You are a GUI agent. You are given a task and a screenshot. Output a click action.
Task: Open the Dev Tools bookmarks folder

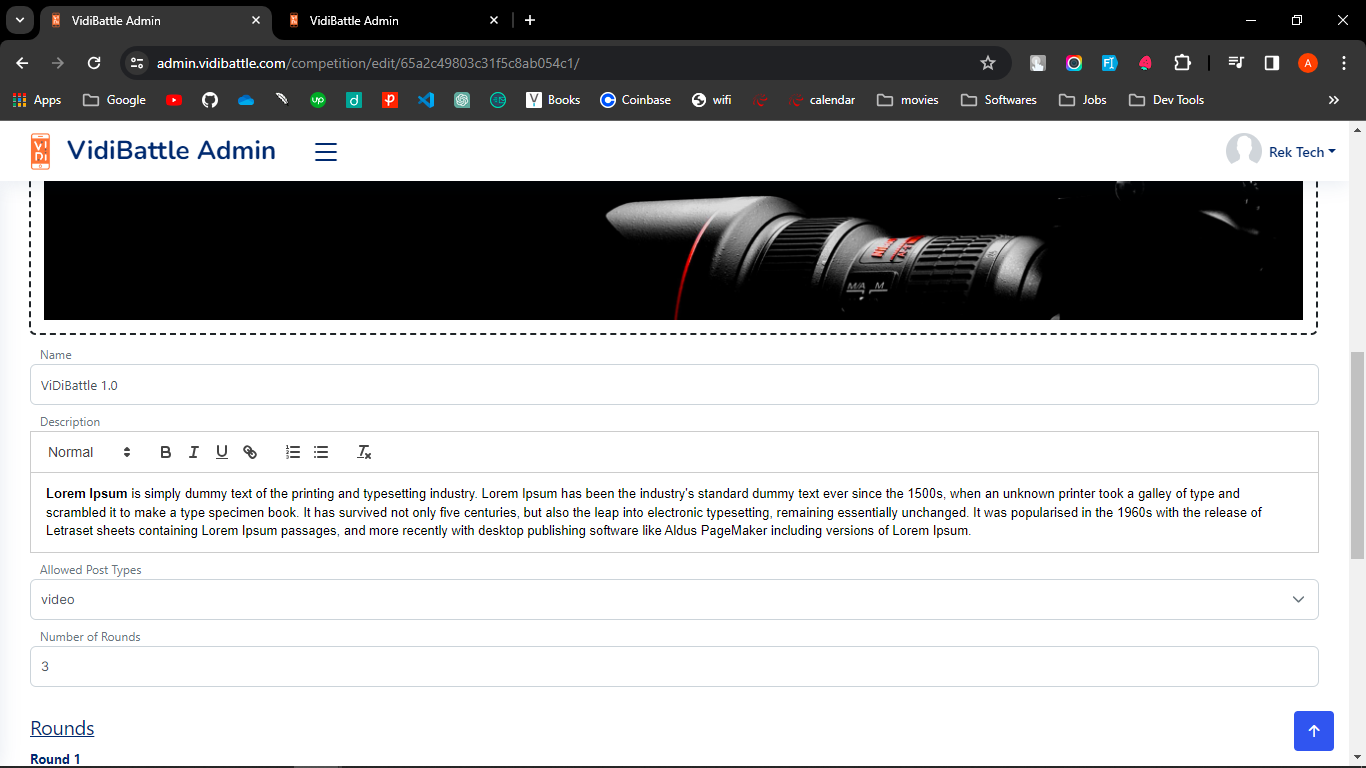click(1166, 100)
